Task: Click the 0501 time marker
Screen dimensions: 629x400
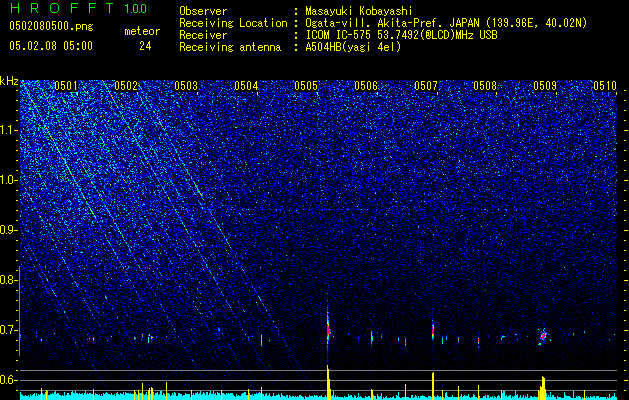Action: (66, 85)
